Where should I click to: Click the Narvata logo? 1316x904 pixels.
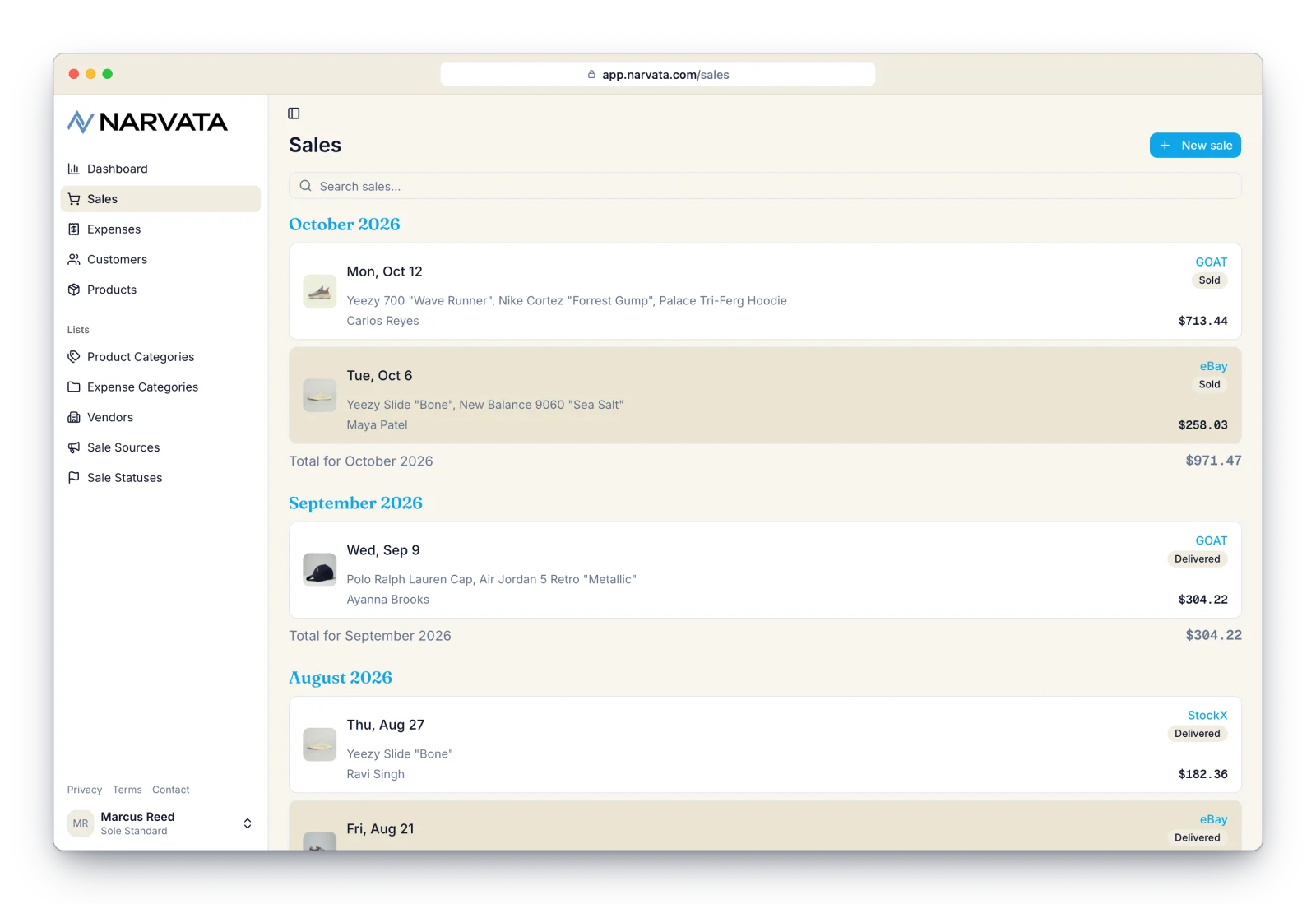[147, 123]
